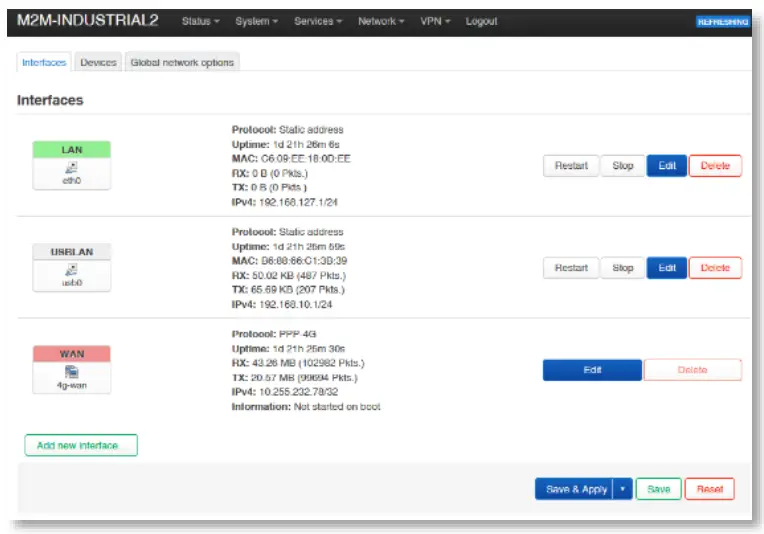Screen dimensions: 764x534
Task: Switch to the Devices tab
Action: tap(98, 62)
